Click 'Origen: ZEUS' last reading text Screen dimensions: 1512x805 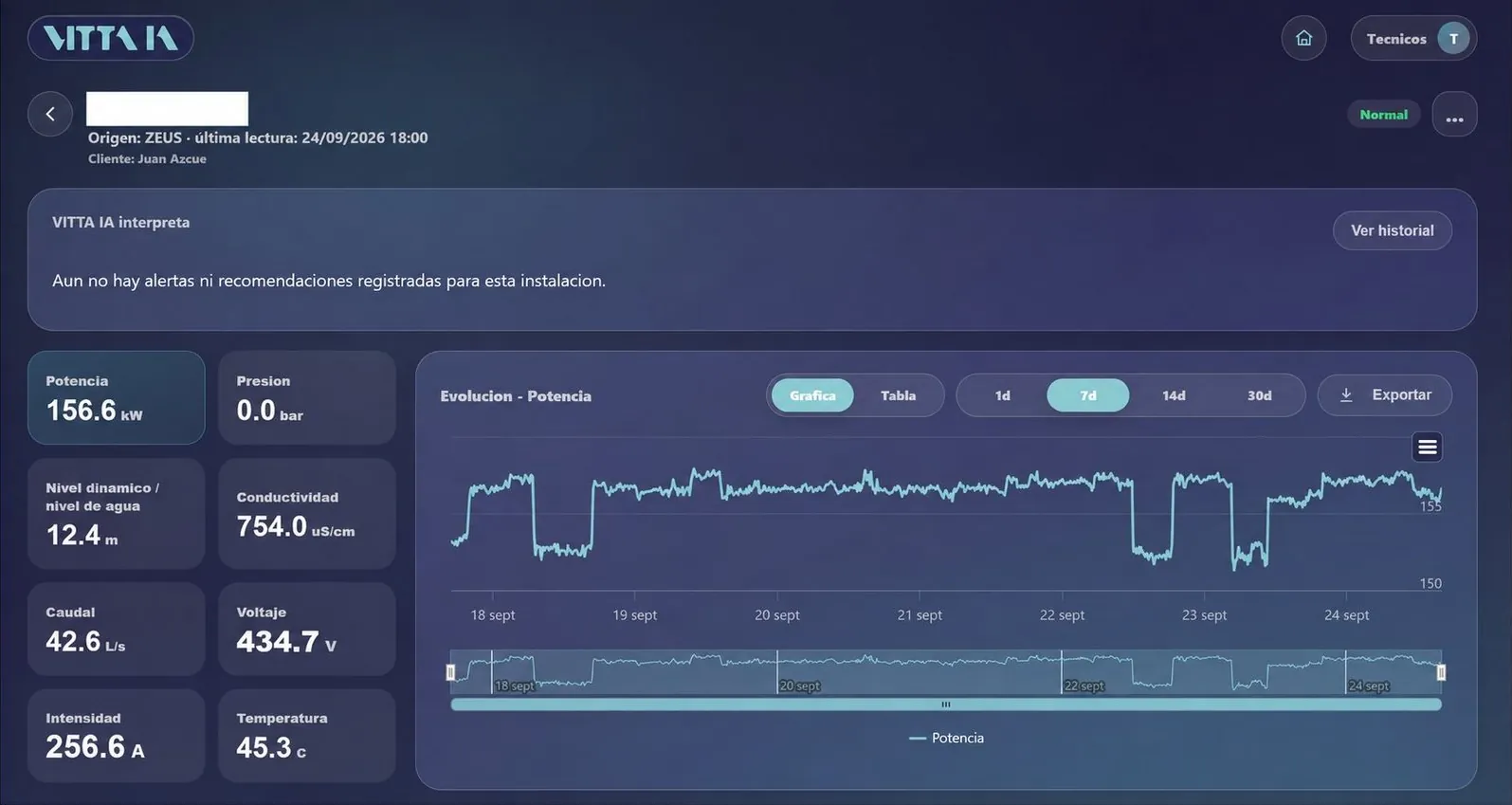pos(258,137)
